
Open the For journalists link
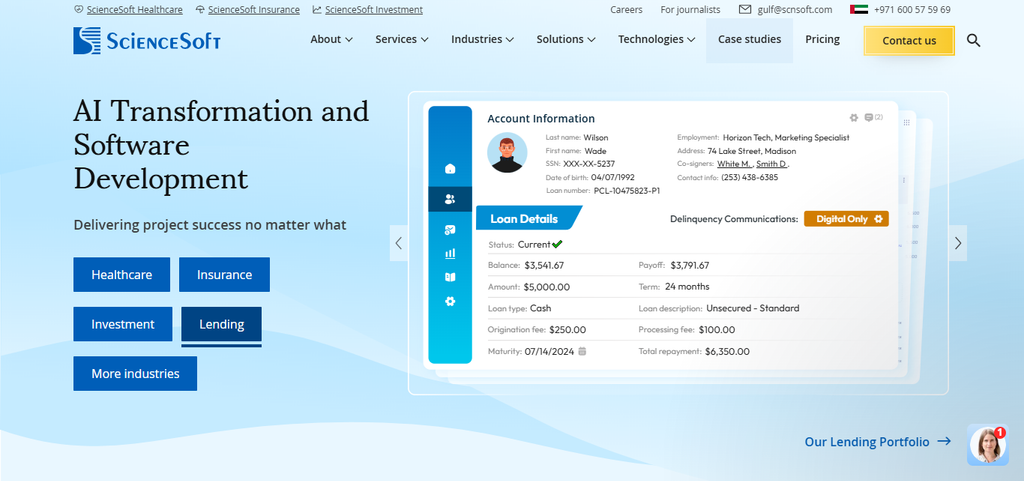tap(690, 10)
